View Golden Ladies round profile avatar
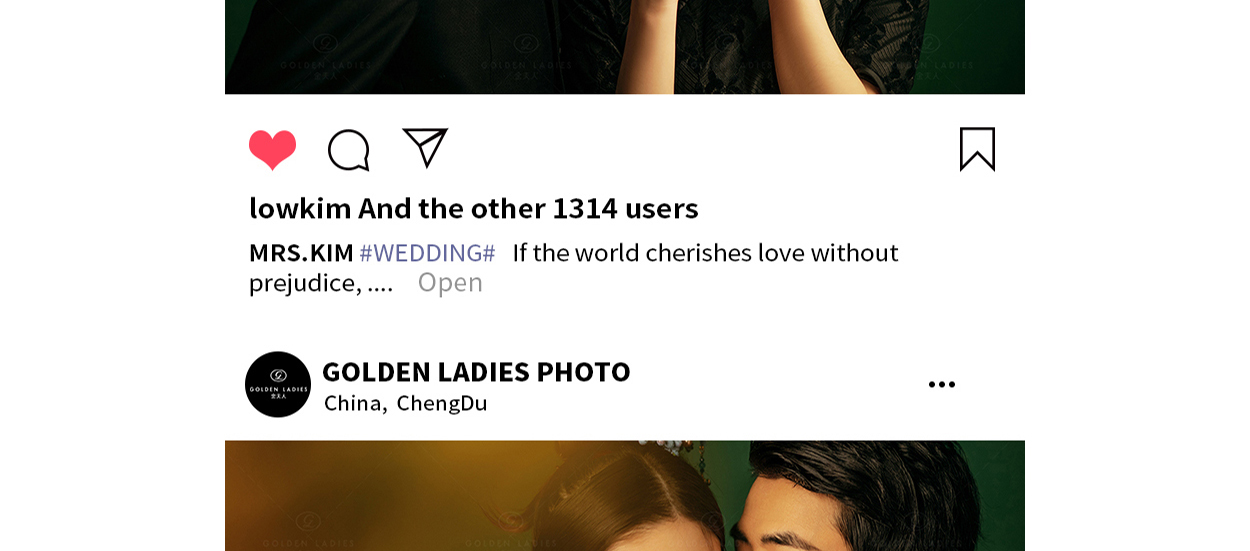This screenshot has width=1250, height=551. [278, 384]
